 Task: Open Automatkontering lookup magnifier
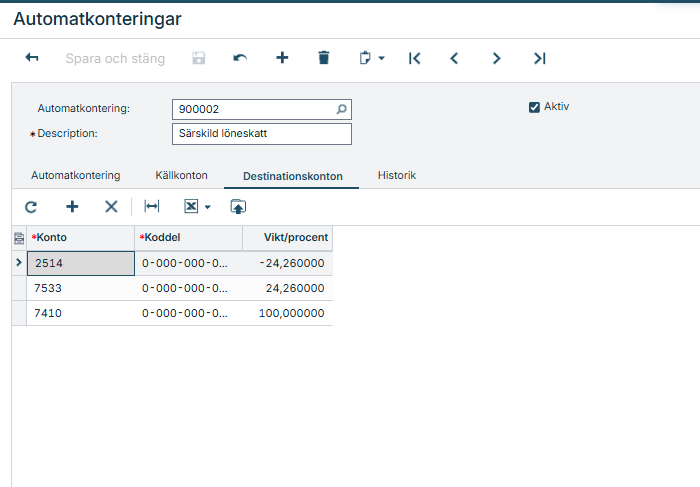(341, 109)
